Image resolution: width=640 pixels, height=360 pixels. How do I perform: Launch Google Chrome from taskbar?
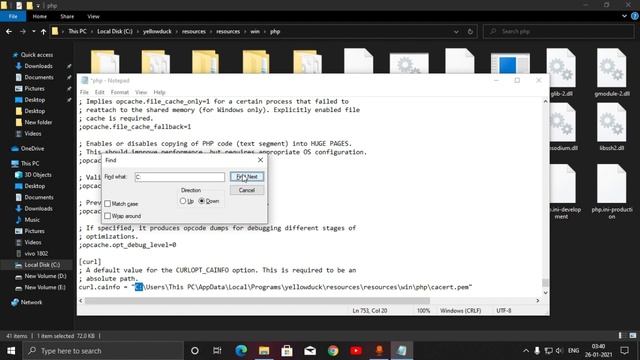pos(333,351)
